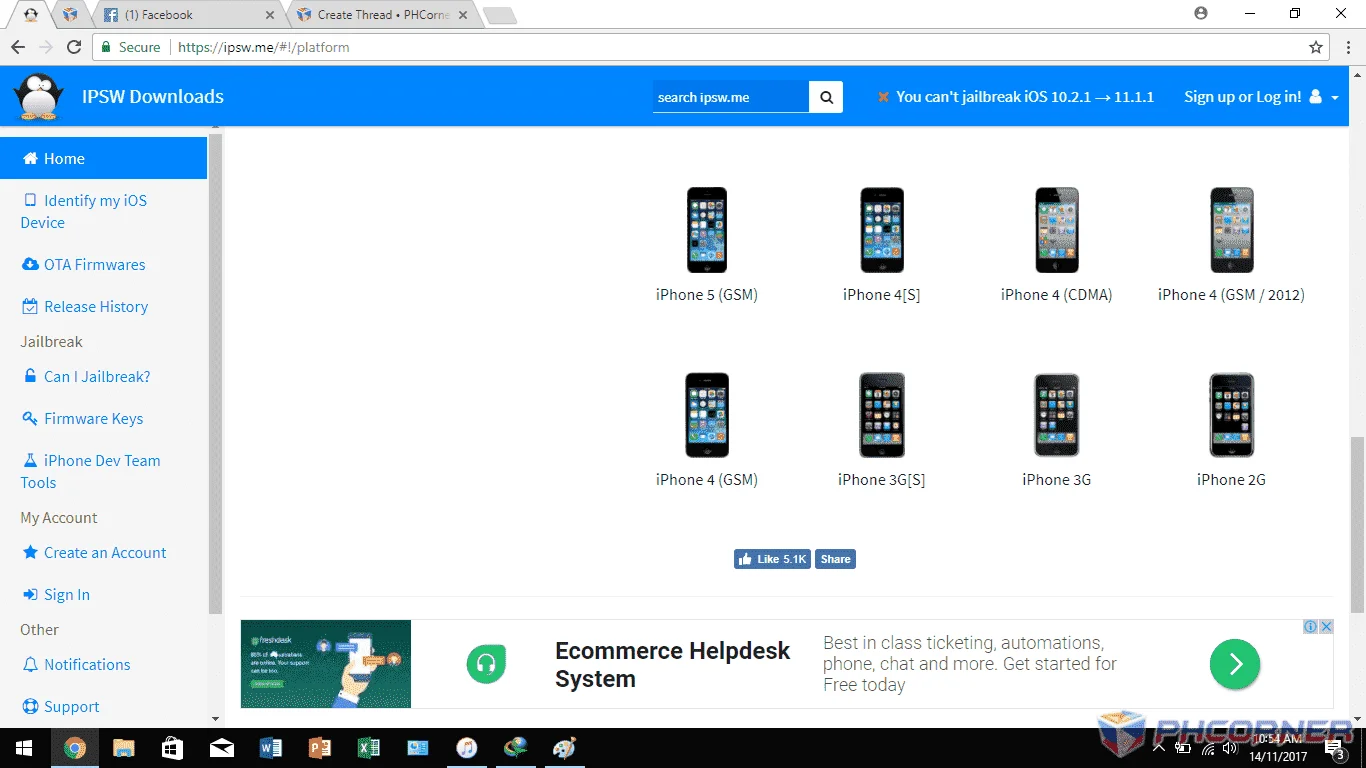This screenshot has width=1366, height=768.
Task: Click the sidebar scrollbar down arrow
Action: (215, 719)
